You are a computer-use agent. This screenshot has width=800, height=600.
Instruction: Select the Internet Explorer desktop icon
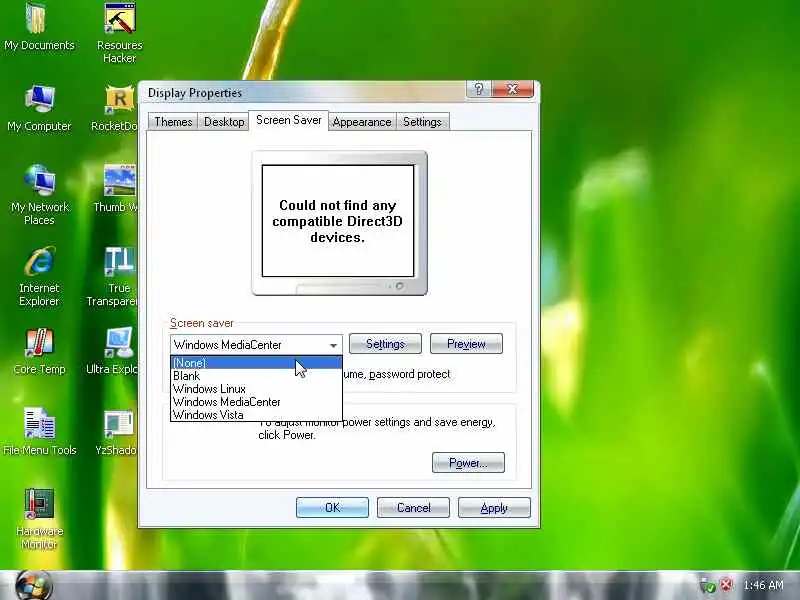point(39,277)
